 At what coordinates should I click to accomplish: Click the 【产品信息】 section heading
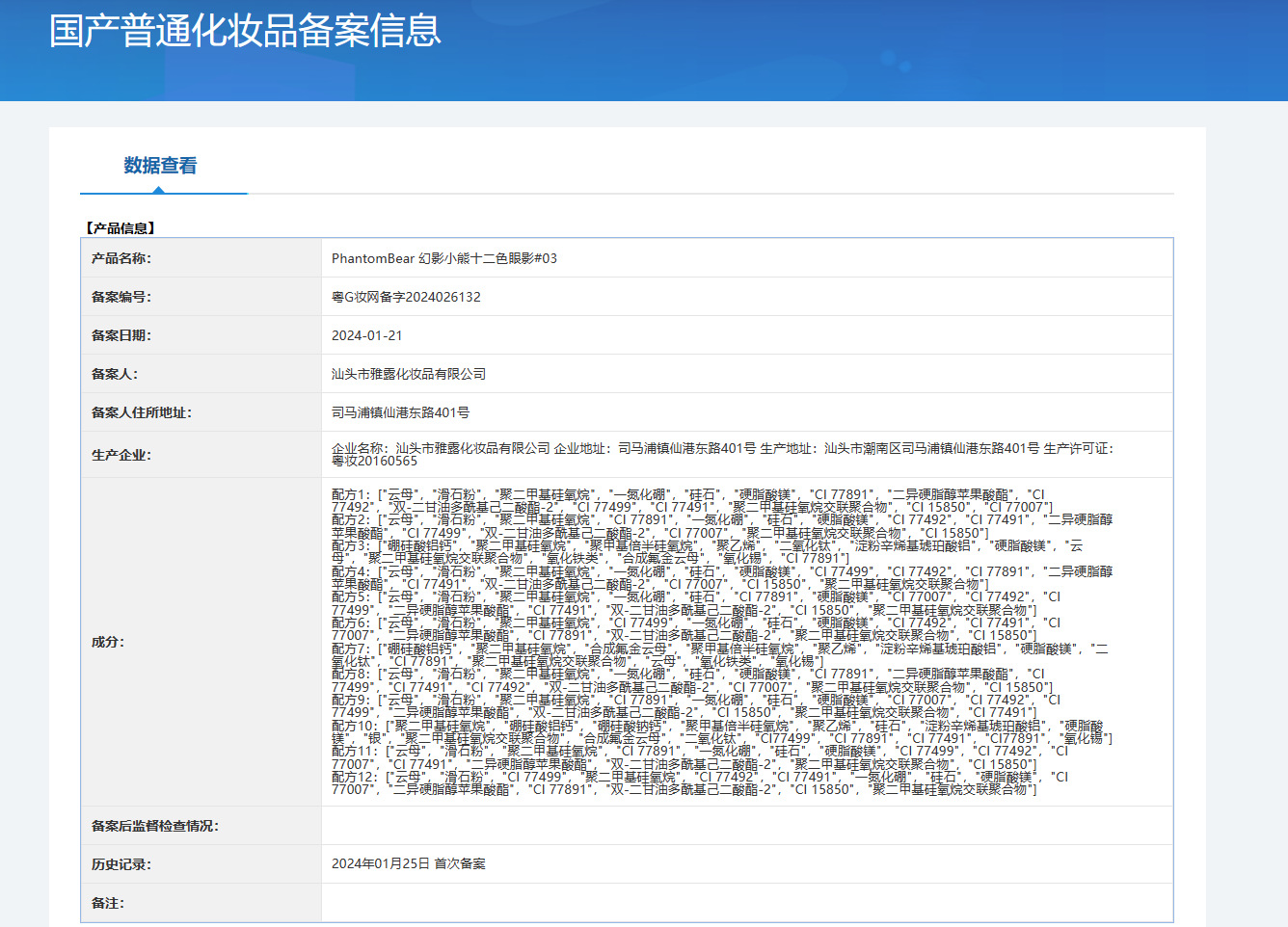121,228
